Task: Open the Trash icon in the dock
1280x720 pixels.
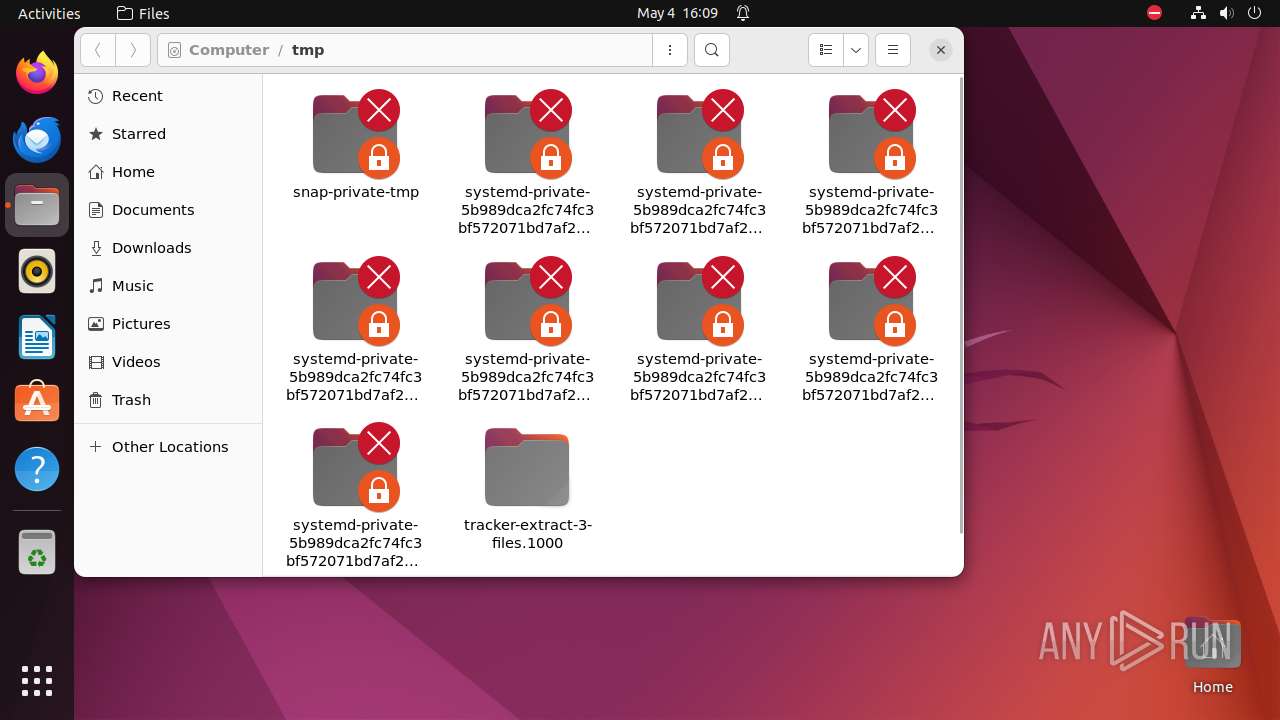Action: click(37, 552)
